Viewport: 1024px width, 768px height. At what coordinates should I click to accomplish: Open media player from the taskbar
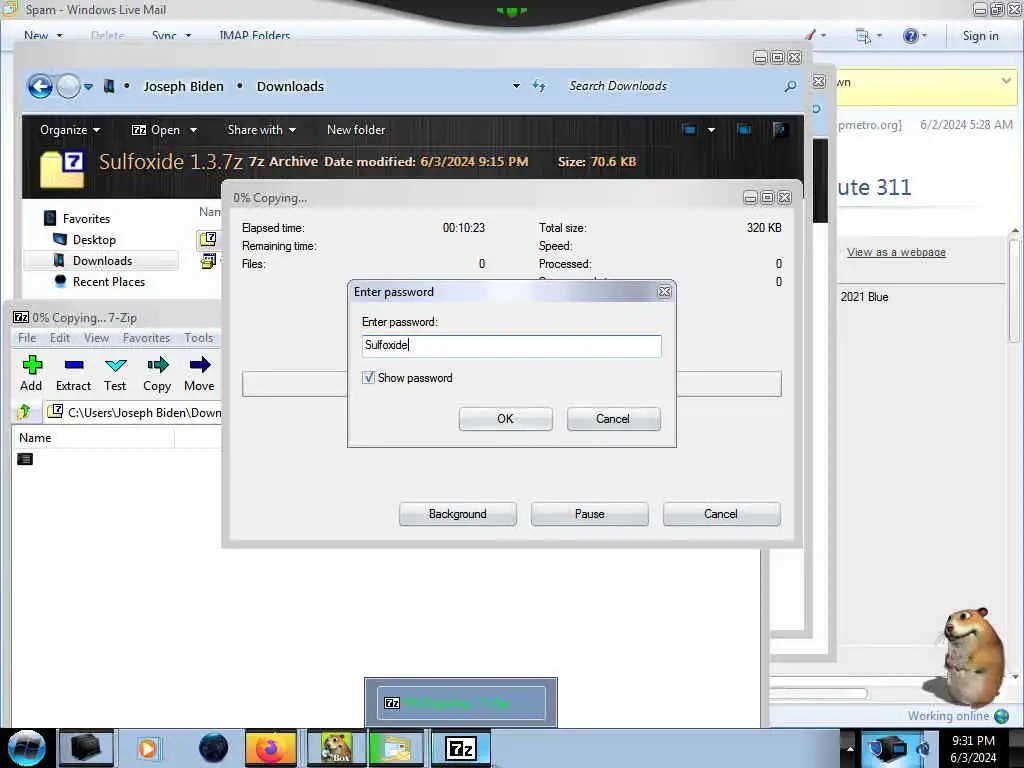[148, 748]
